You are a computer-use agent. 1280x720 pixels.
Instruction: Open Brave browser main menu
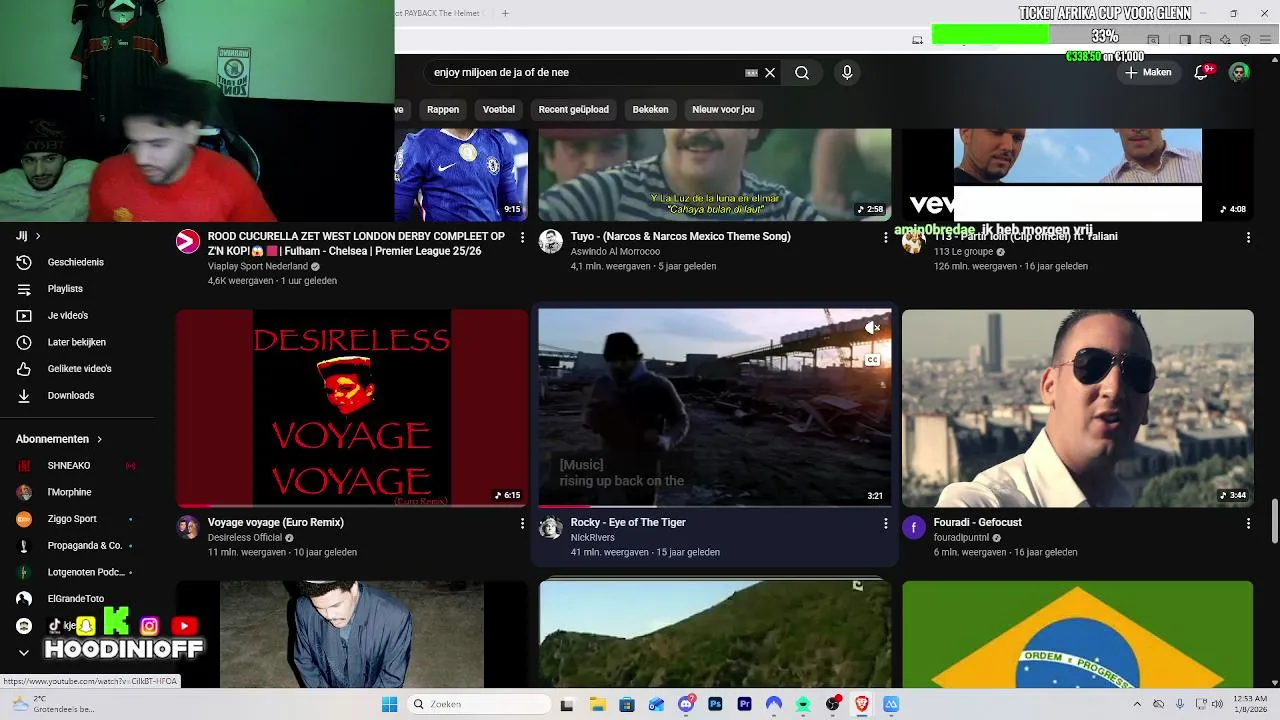[x=1264, y=40]
